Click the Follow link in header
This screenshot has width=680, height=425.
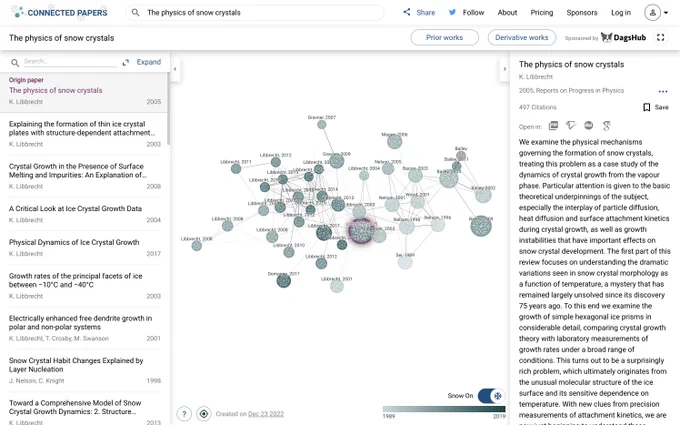coord(473,13)
